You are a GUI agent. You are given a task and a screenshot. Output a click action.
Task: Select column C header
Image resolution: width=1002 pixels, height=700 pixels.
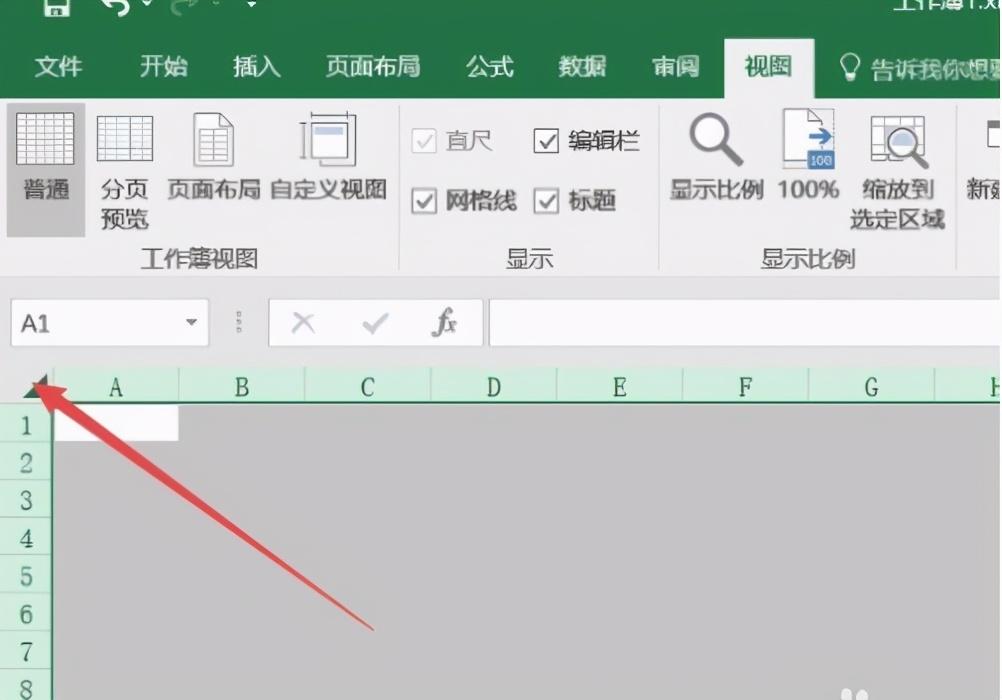(367, 387)
